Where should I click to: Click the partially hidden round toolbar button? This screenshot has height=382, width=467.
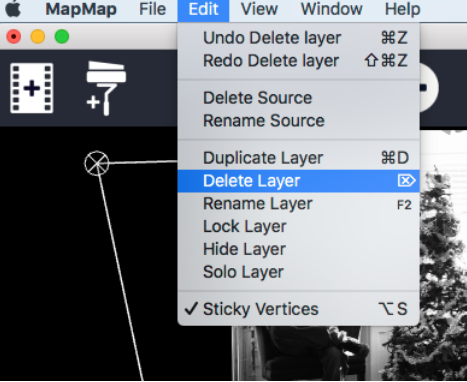point(429,87)
